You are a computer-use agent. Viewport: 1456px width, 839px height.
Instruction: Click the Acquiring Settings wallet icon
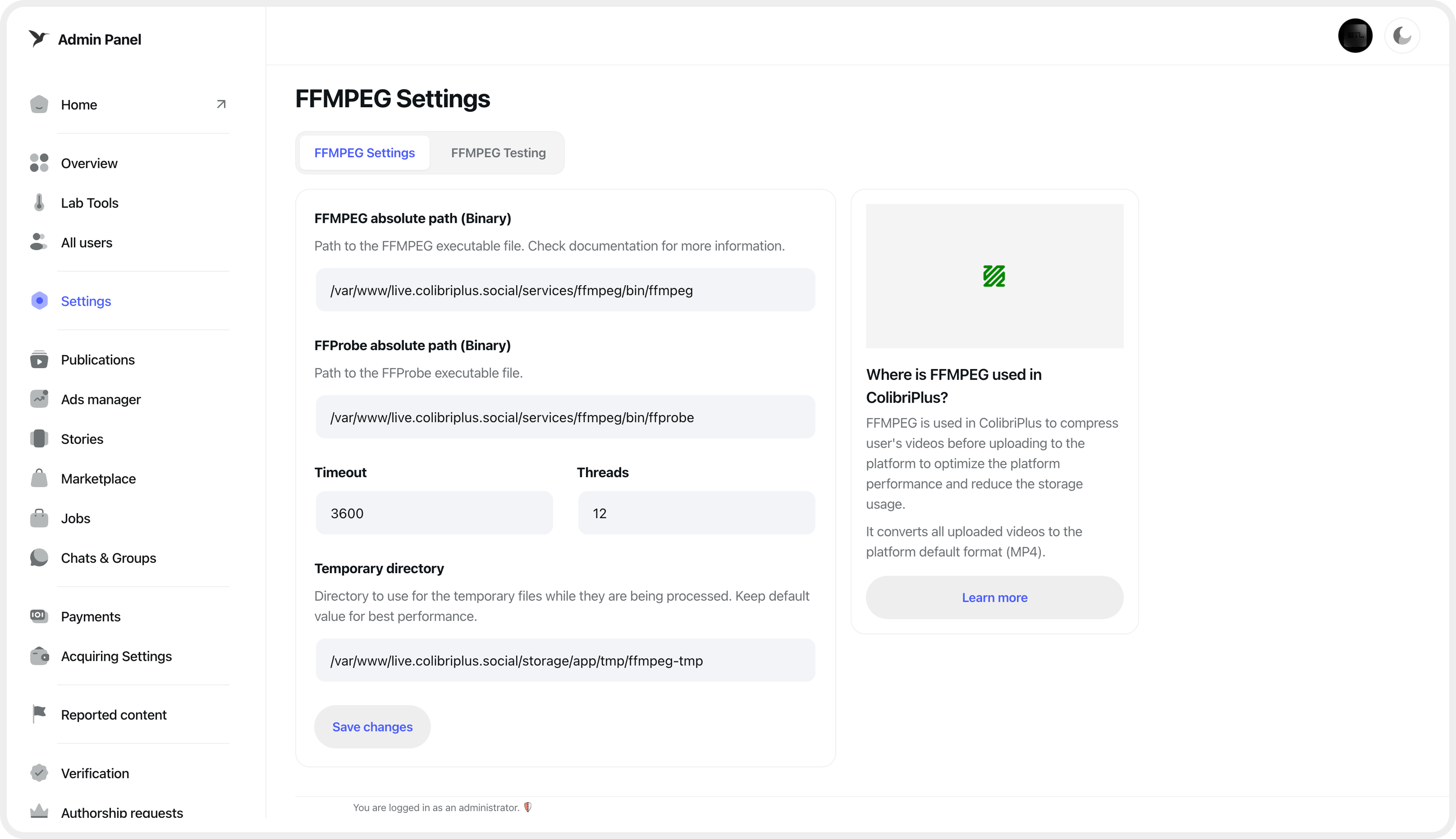click(39, 656)
